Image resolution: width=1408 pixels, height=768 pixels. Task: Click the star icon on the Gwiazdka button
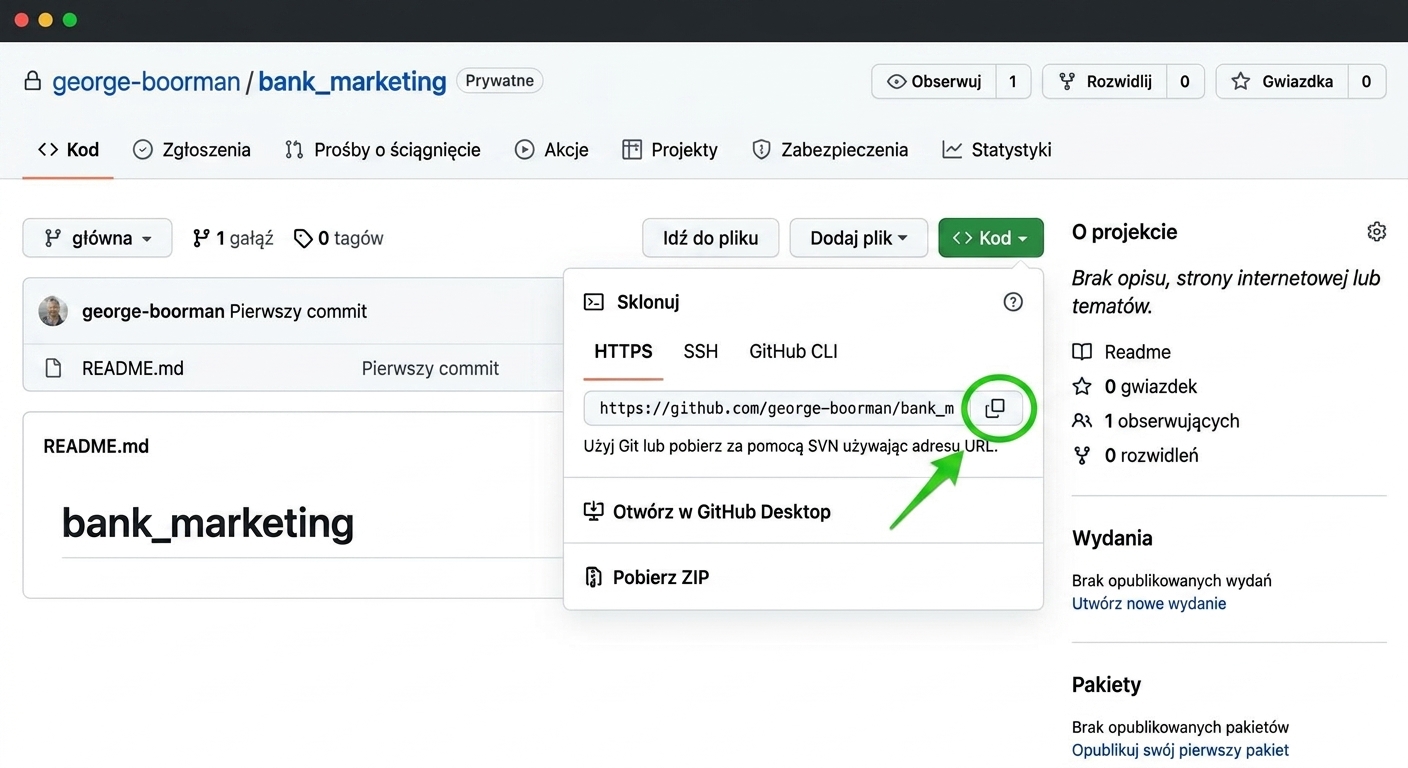(1241, 82)
